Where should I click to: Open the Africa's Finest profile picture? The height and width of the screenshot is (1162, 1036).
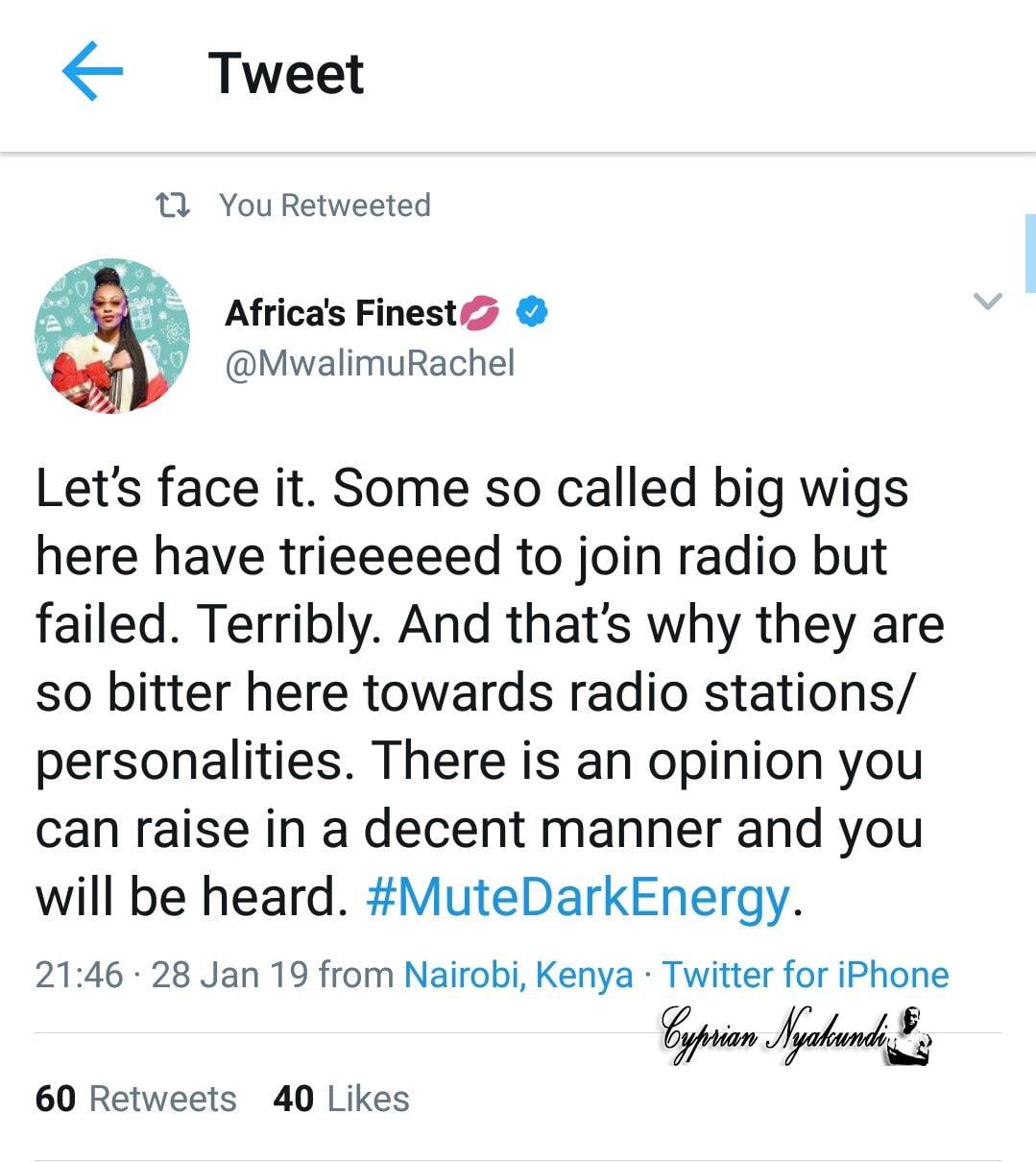pos(112,336)
